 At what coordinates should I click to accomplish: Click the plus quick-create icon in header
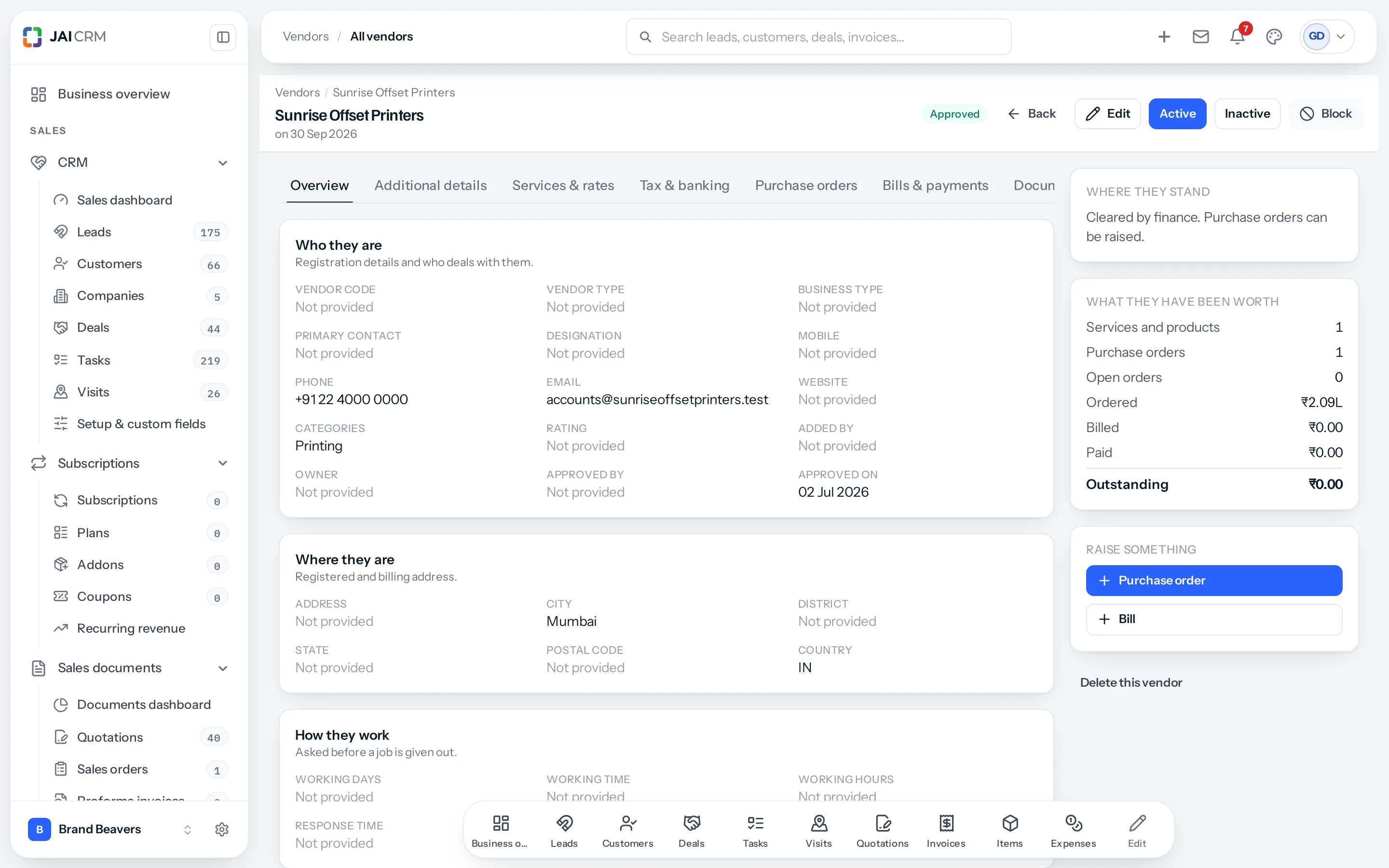pos(1164,37)
